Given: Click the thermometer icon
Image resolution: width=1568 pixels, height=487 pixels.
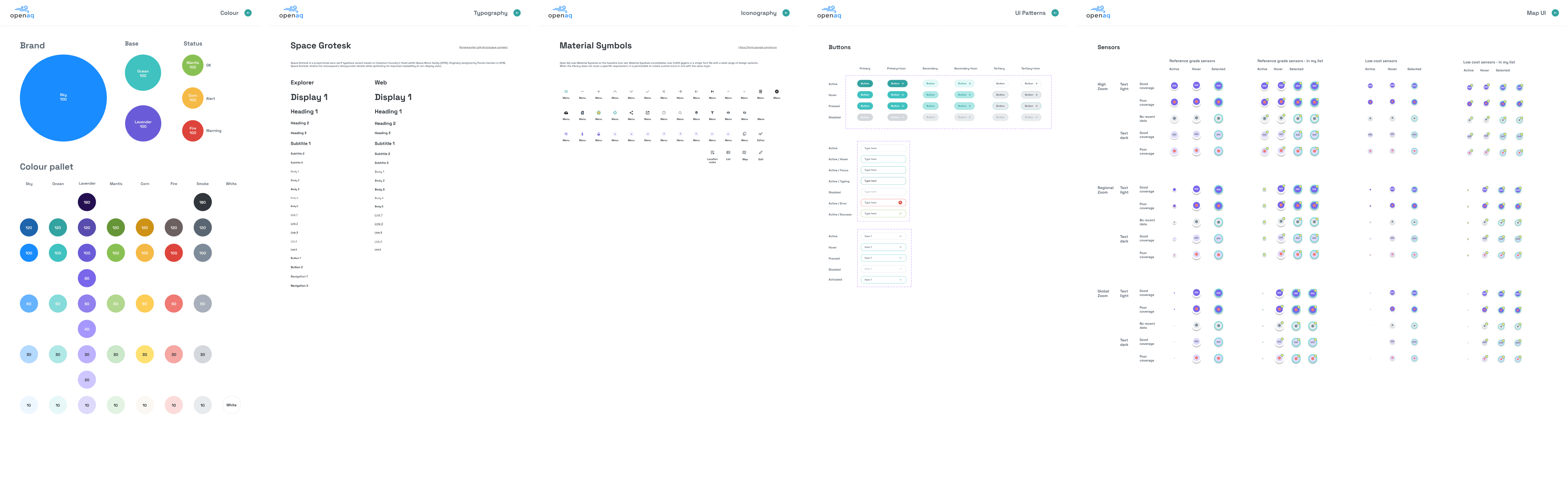Looking at the screenshot, I should (583, 134).
